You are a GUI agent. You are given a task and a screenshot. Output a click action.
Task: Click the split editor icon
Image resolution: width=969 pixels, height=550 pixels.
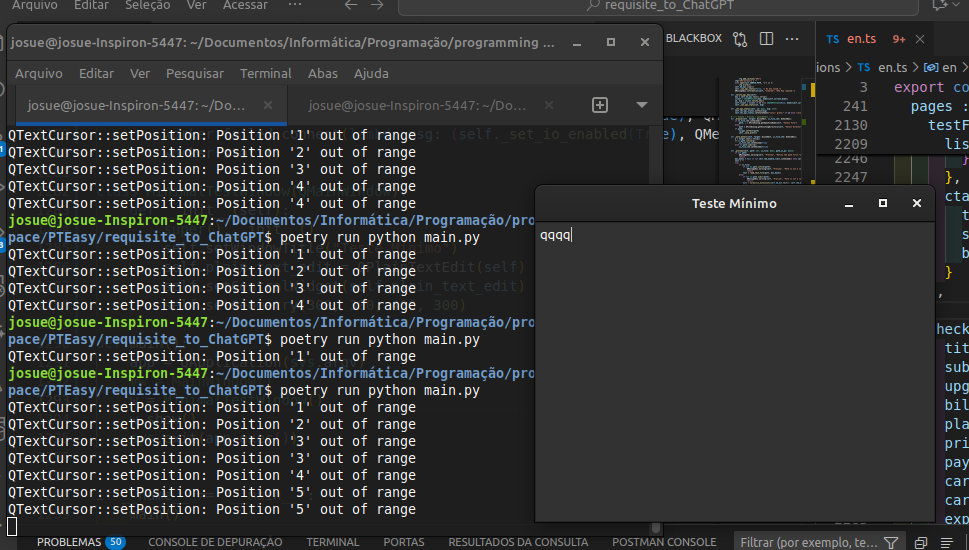[x=767, y=39]
